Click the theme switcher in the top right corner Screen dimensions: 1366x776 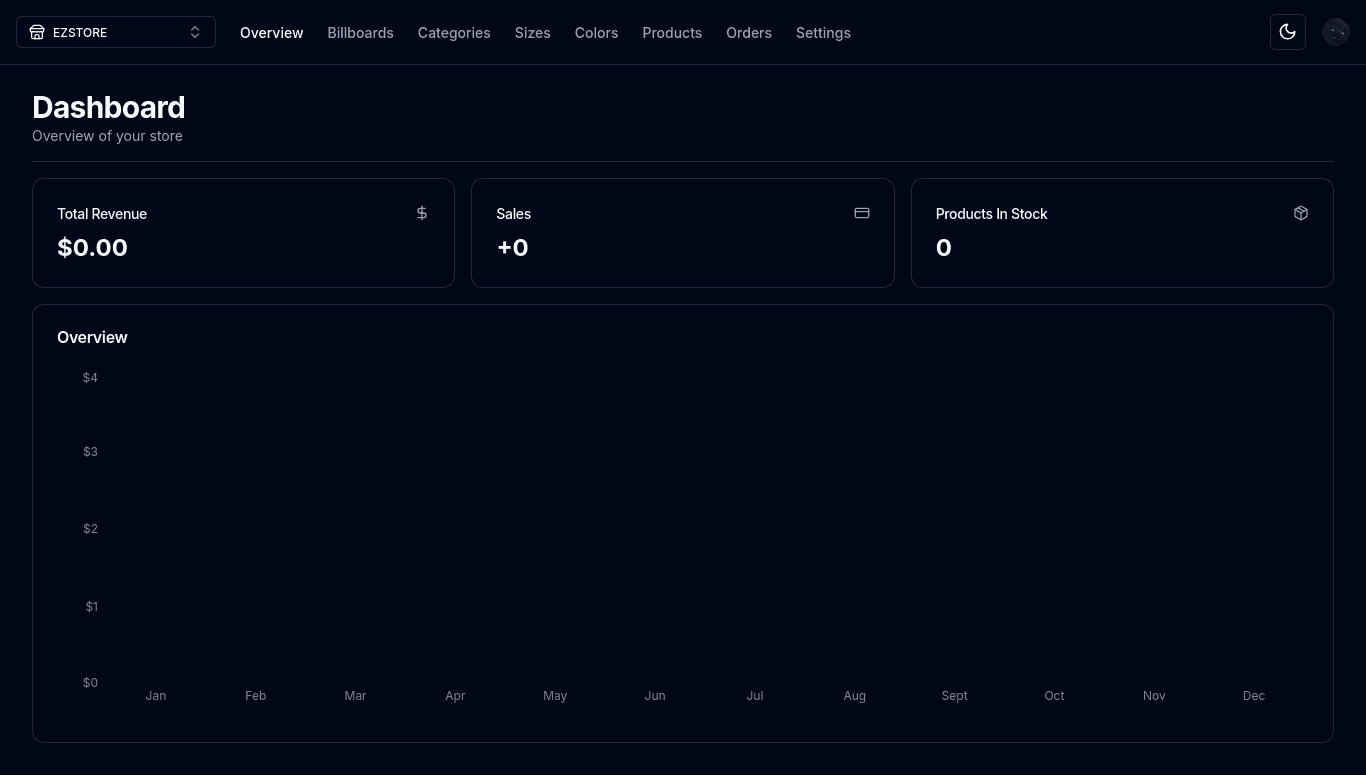tap(1288, 31)
